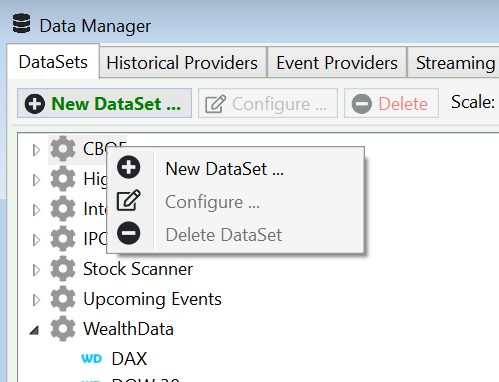Open the Event Providers tab
The width and height of the screenshot is (499, 382).
tap(337, 62)
